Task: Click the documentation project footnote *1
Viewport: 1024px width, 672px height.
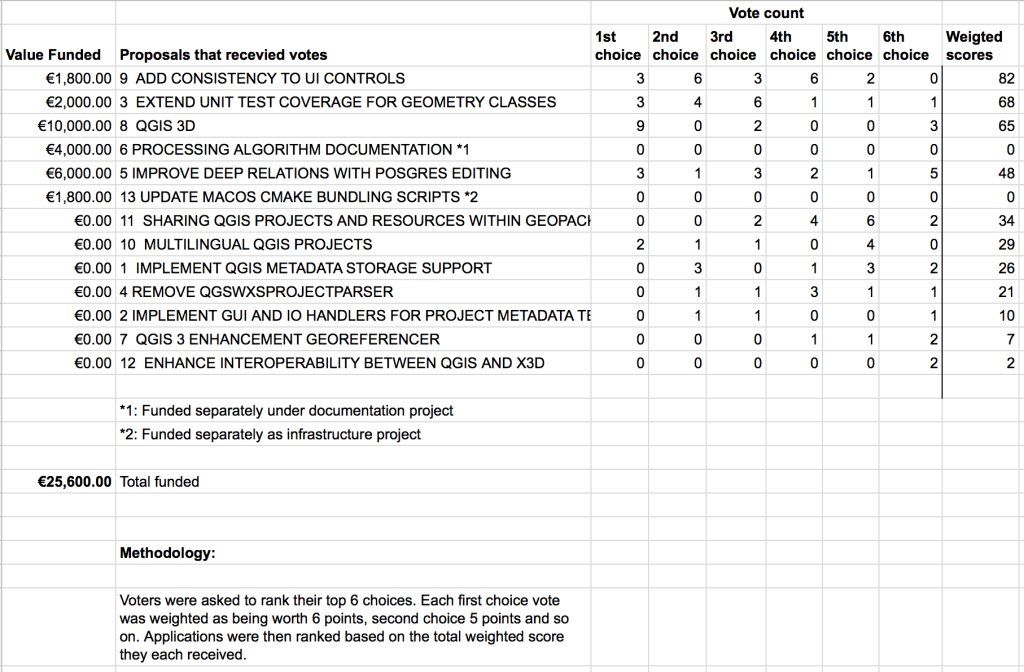Action: pyautogui.click(x=286, y=411)
